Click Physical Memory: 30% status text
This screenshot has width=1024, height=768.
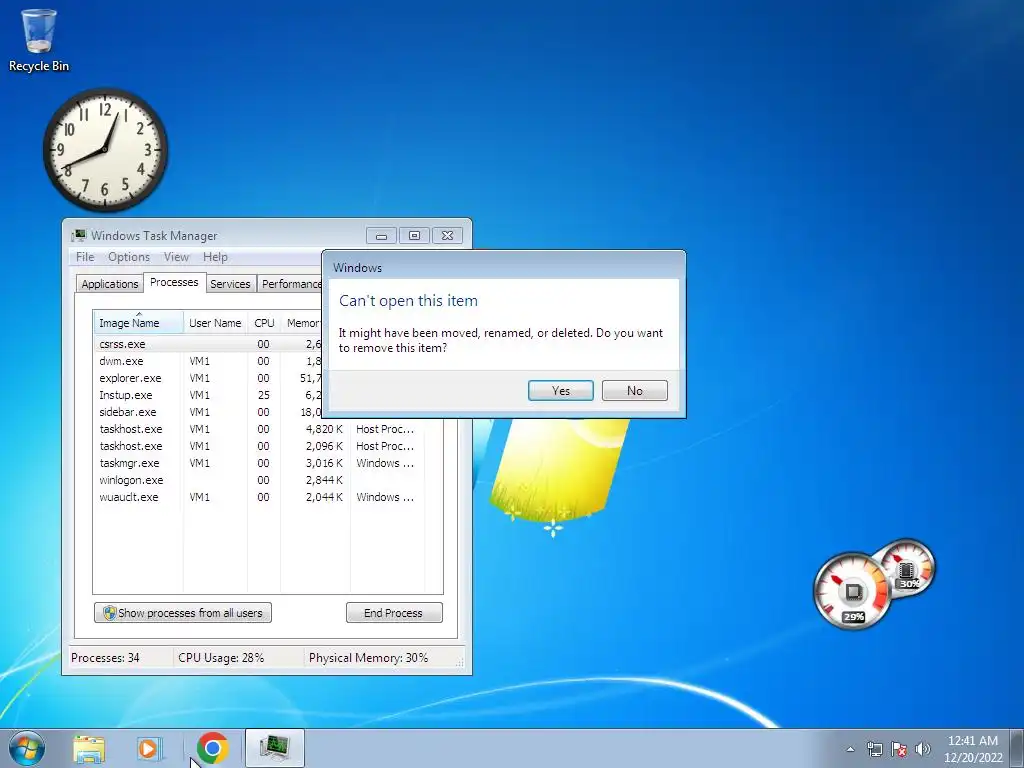point(368,658)
